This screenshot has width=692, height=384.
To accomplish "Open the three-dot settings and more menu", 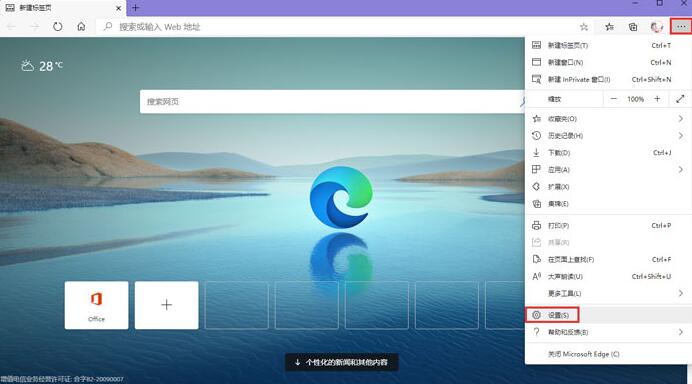I will point(681,27).
